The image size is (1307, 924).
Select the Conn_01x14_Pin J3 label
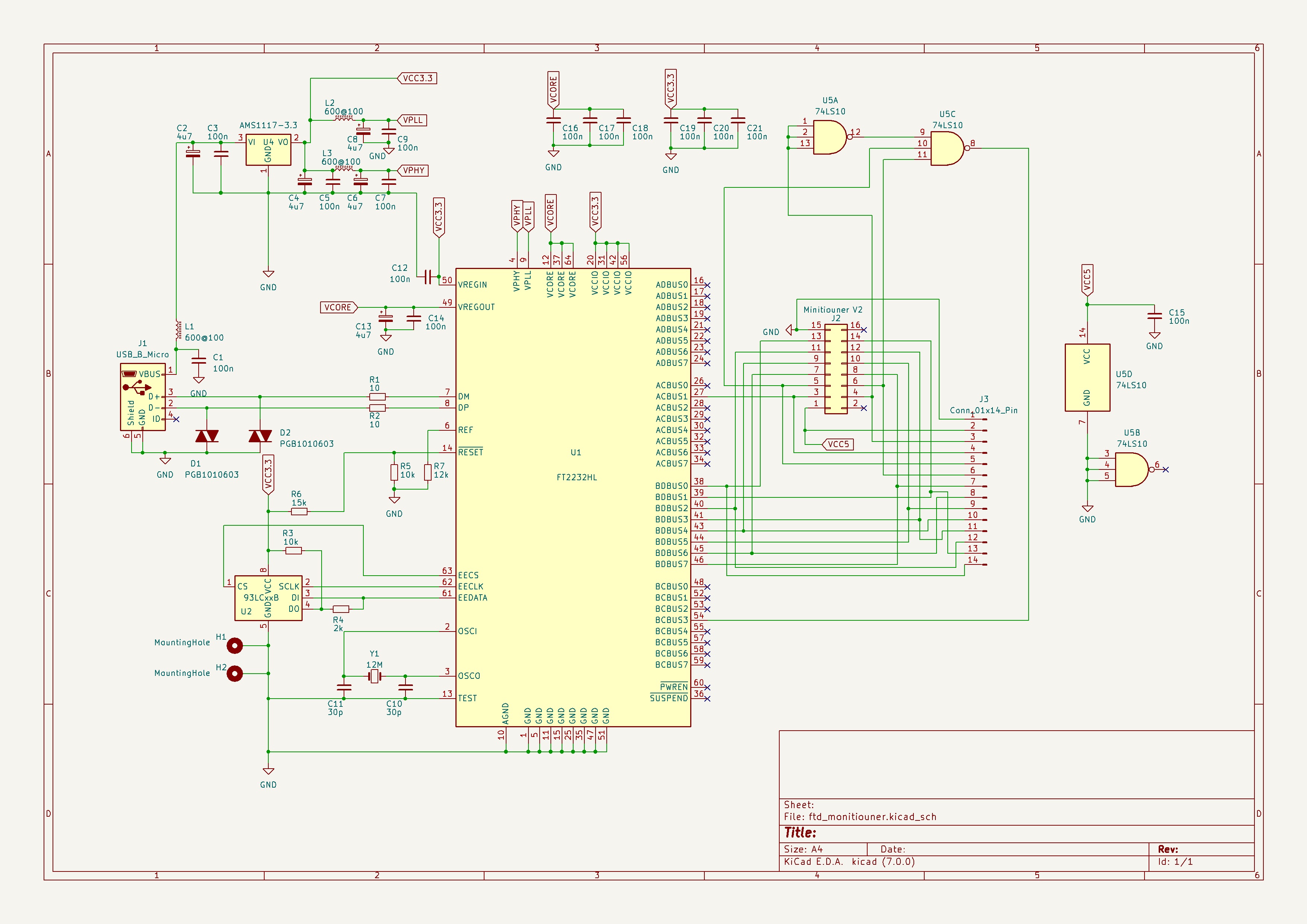(984, 410)
